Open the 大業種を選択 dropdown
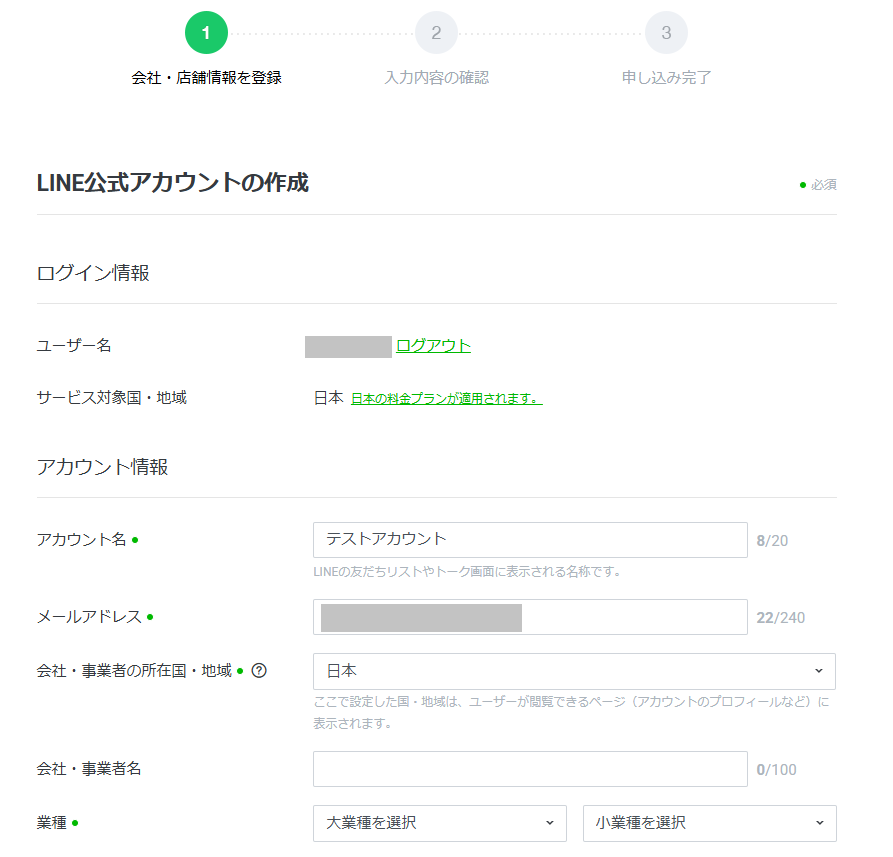This screenshot has height=857, width=893. pyautogui.click(x=439, y=823)
